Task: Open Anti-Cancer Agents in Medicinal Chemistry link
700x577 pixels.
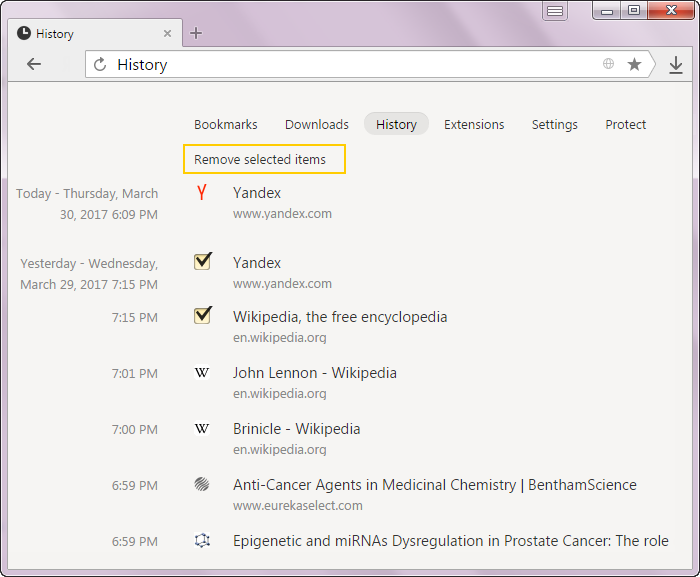Action: pyautogui.click(x=435, y=485)
